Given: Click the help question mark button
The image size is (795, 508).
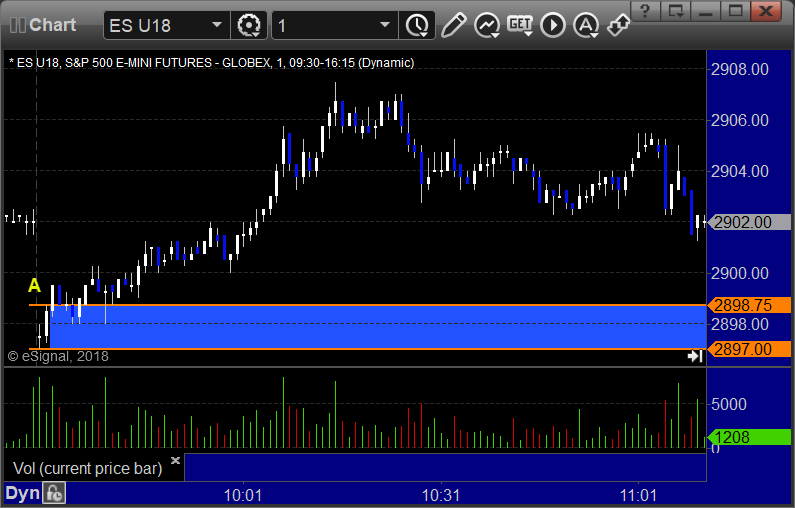Looking at the screenshot, I should tap(645, 11).
